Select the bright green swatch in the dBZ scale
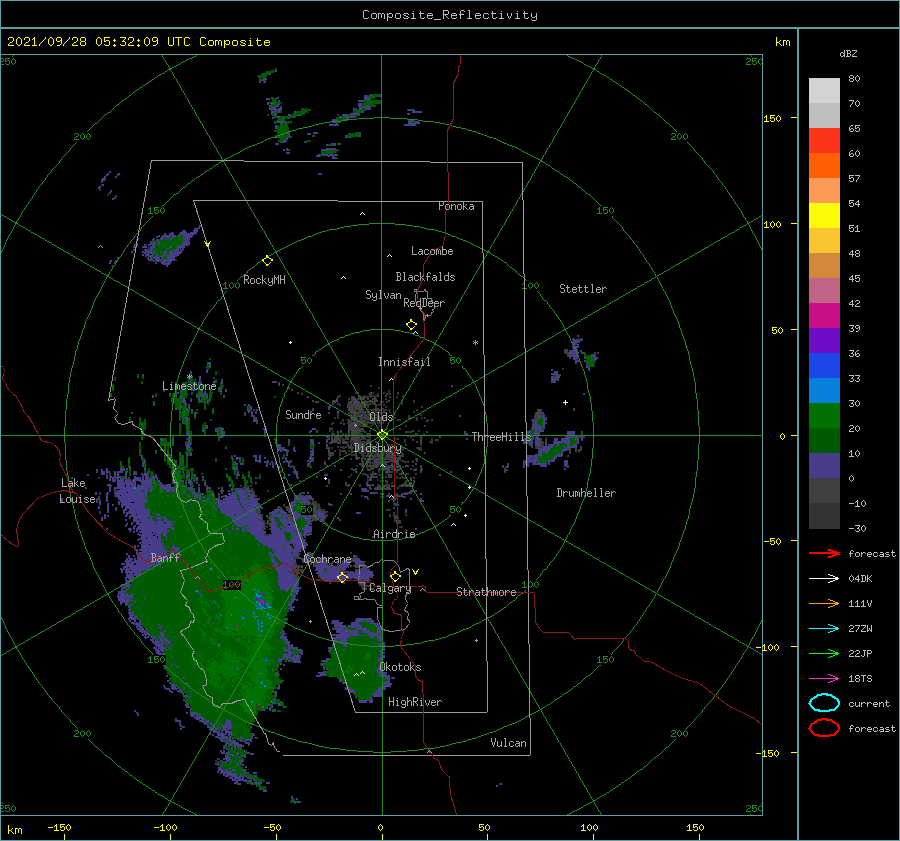The width and height of the screenshot is (900, 841). (824, 416)
